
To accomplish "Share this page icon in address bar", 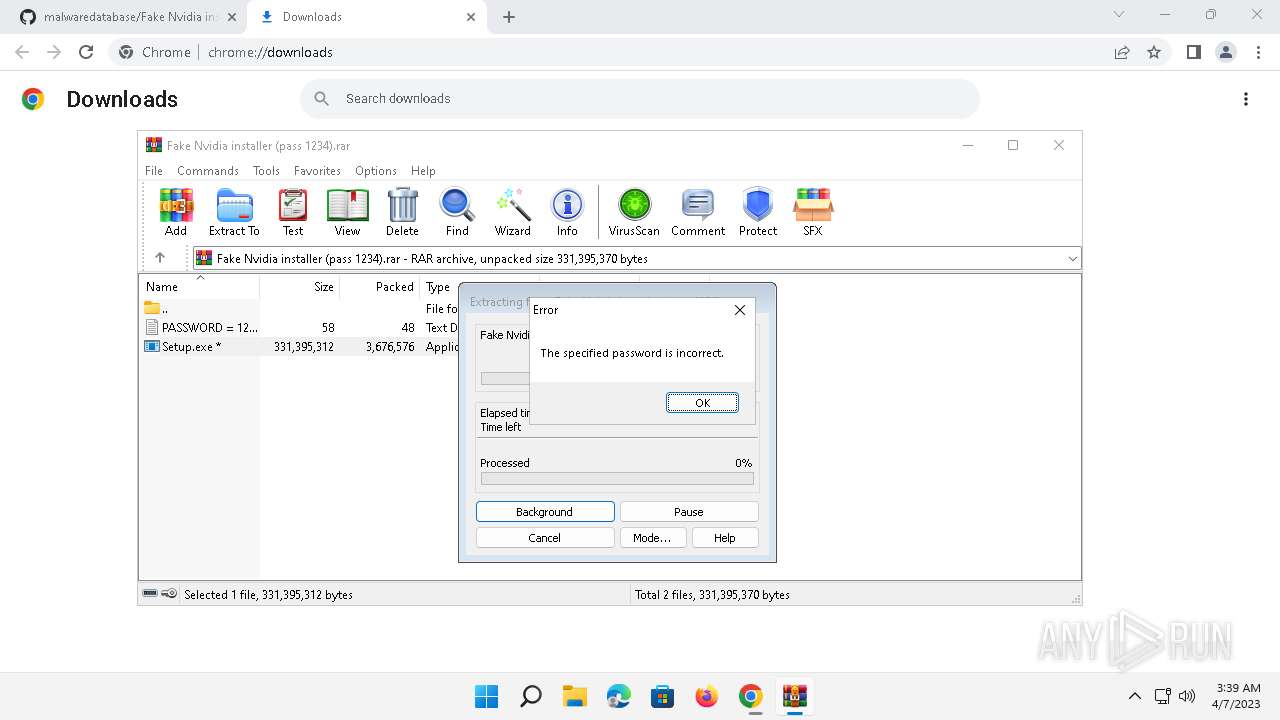I will point(1122,52).
